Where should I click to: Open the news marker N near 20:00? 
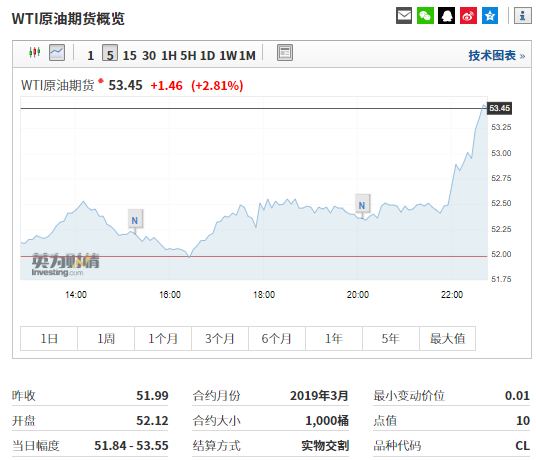point(362,205)
